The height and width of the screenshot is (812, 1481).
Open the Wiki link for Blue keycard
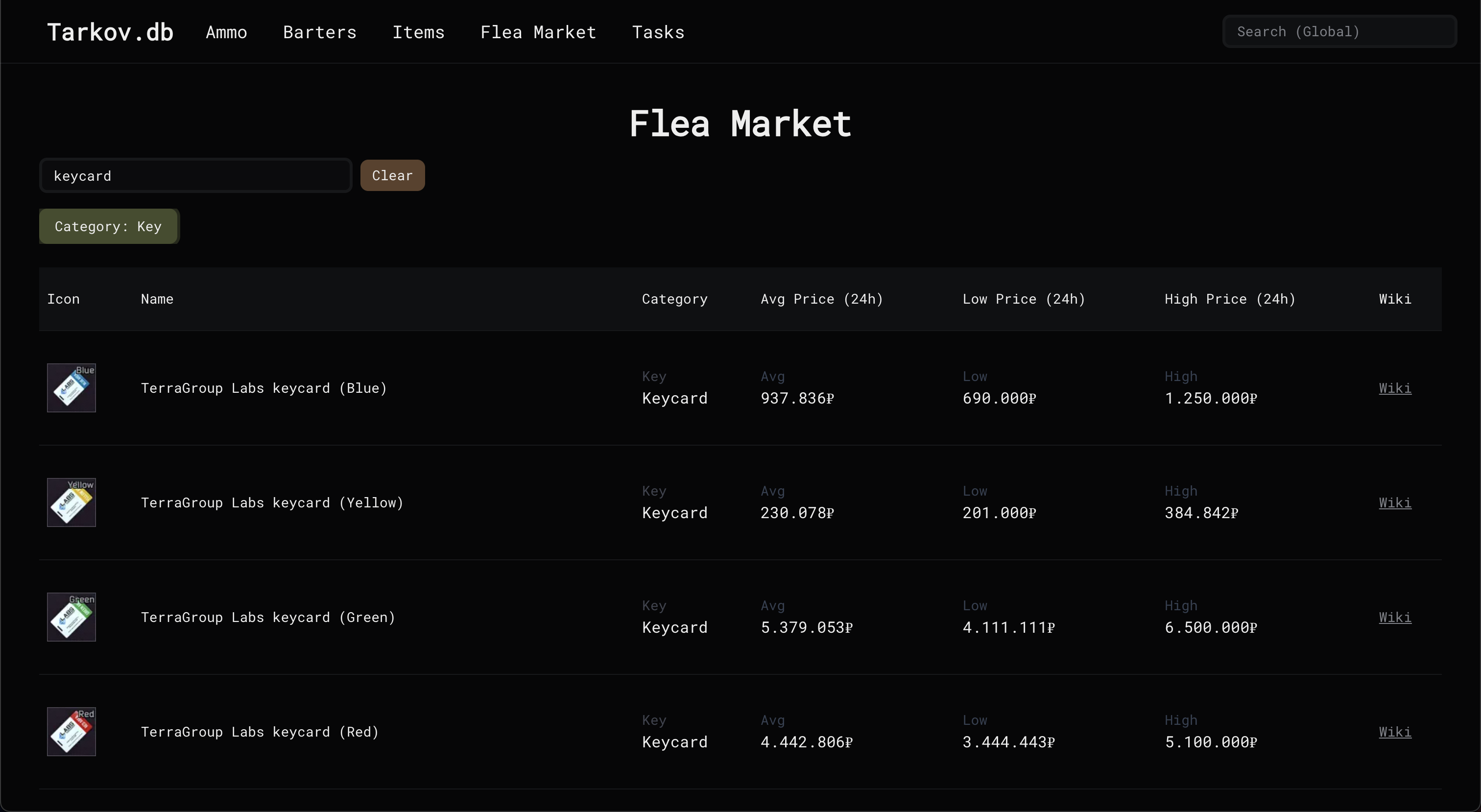(x=1394, y=387)
